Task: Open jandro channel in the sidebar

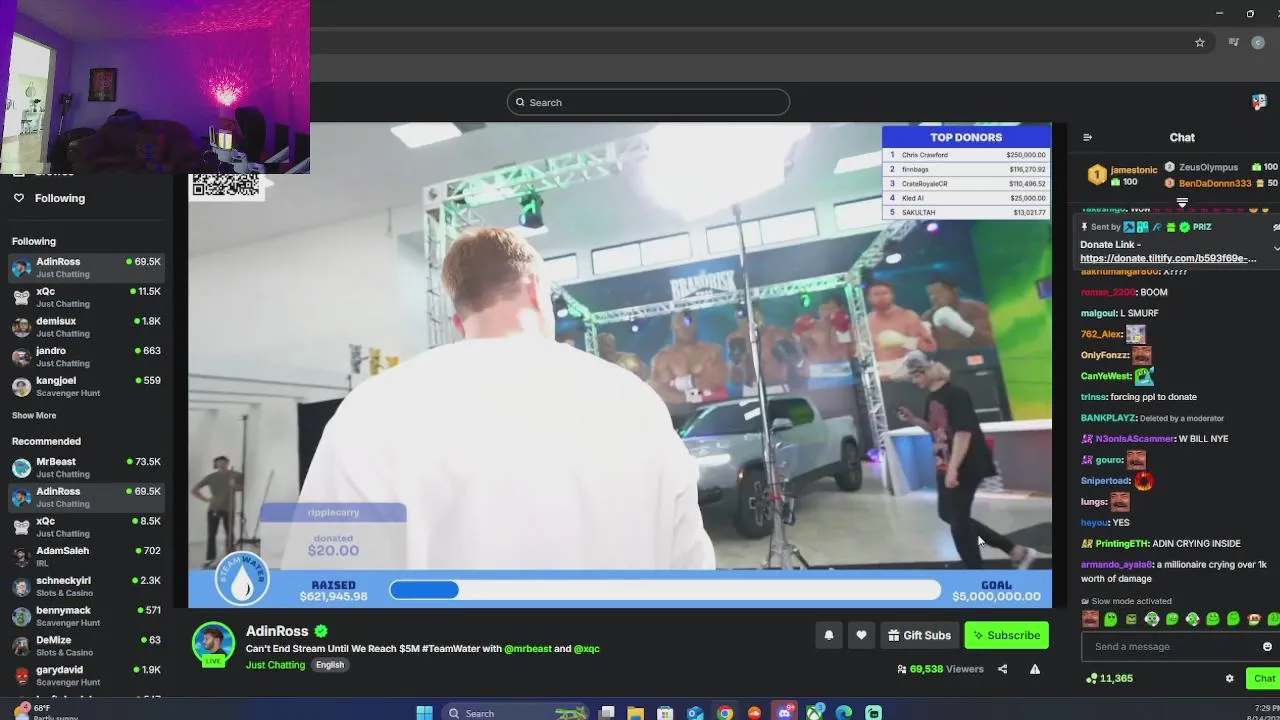Action: click(86, 357)
